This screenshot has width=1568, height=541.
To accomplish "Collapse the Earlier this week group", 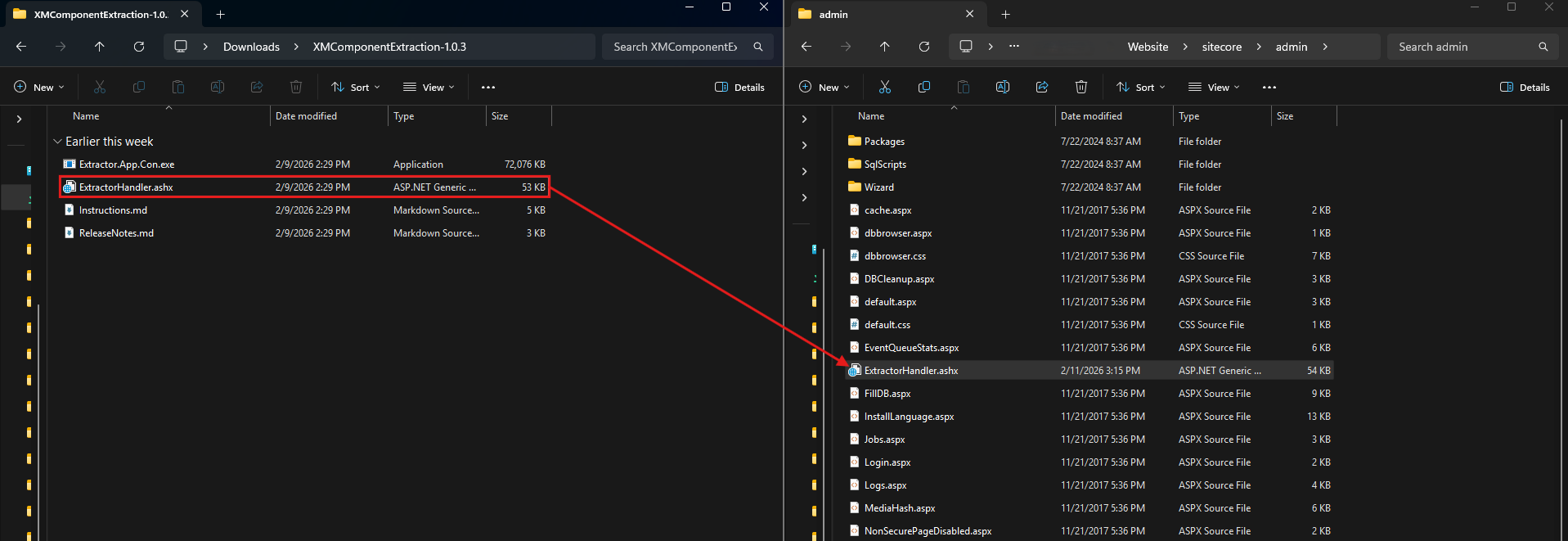I will click(57, 142).
